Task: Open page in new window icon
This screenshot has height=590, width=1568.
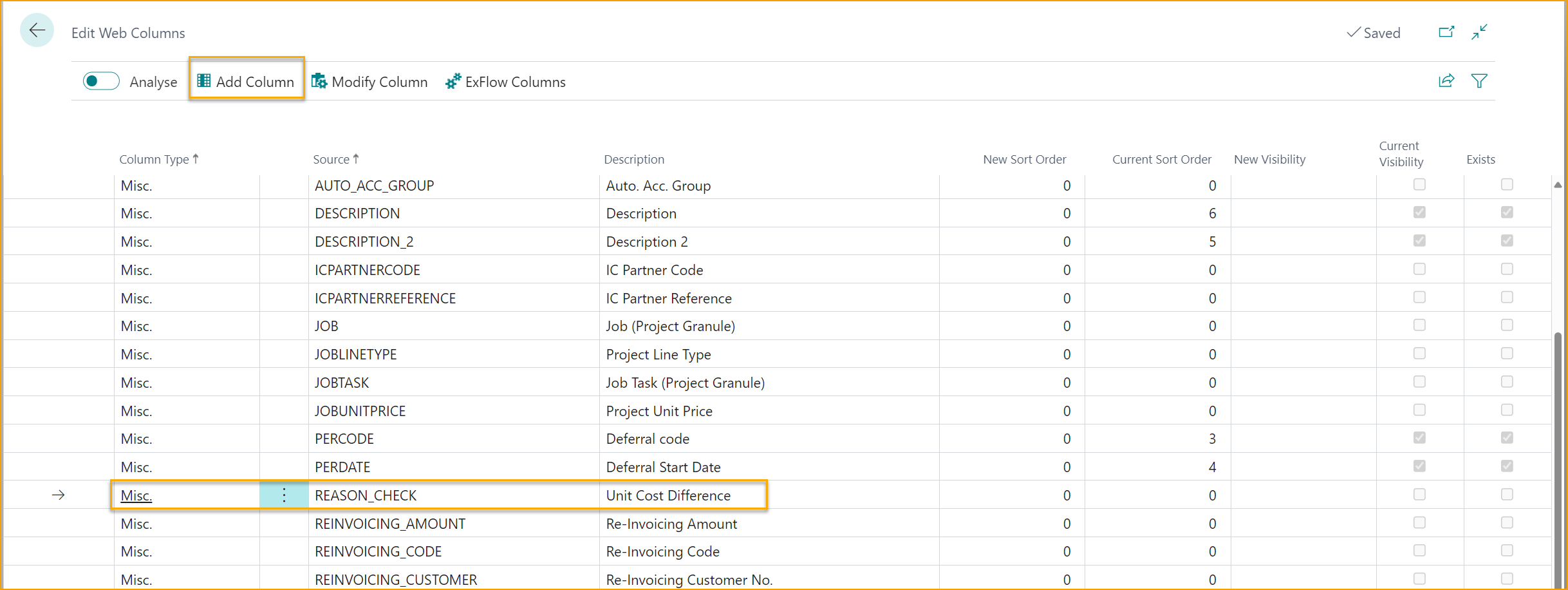Action: [1446, 32]
